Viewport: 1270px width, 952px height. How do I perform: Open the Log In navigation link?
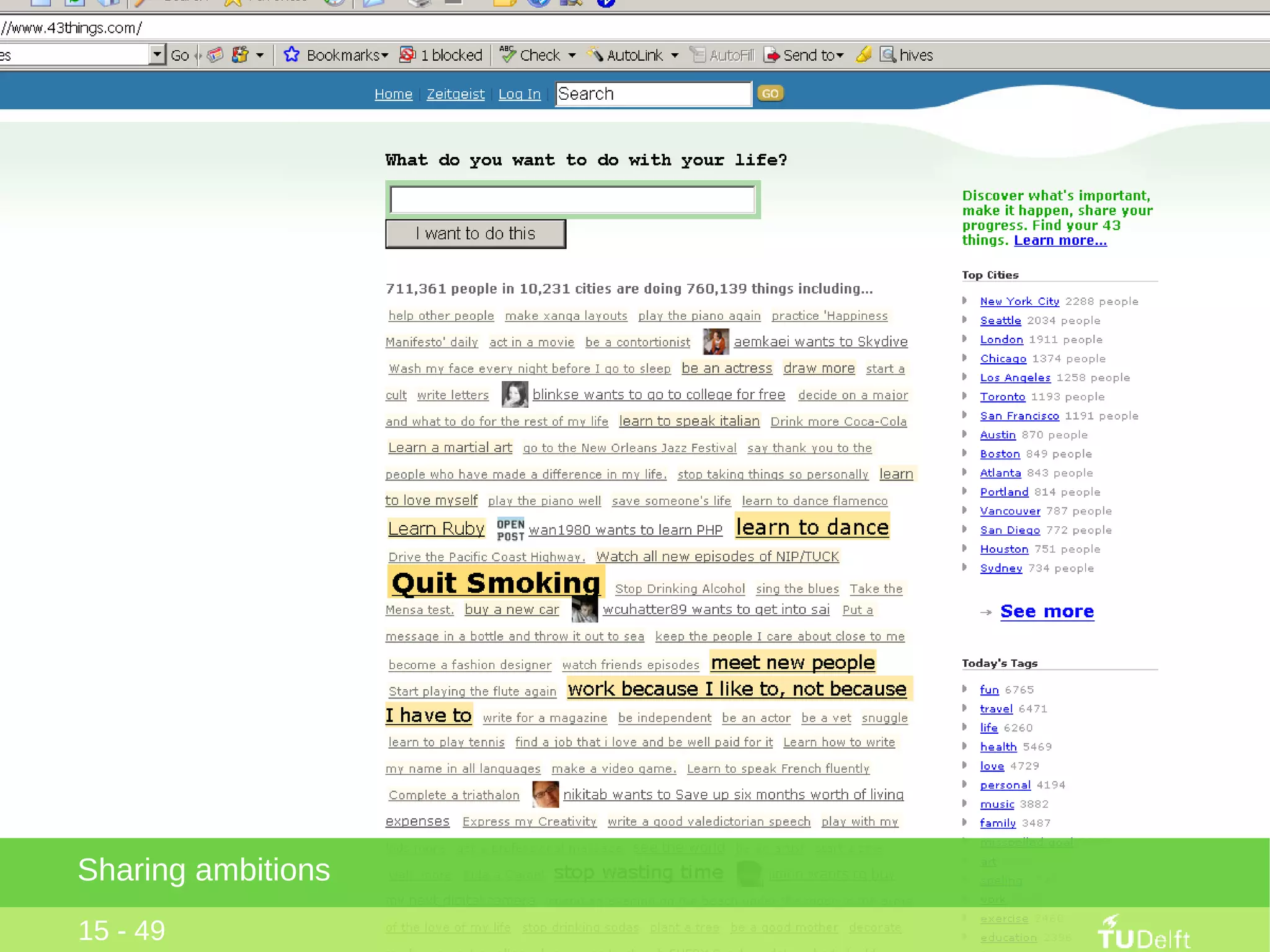click(x=519, y=94)
